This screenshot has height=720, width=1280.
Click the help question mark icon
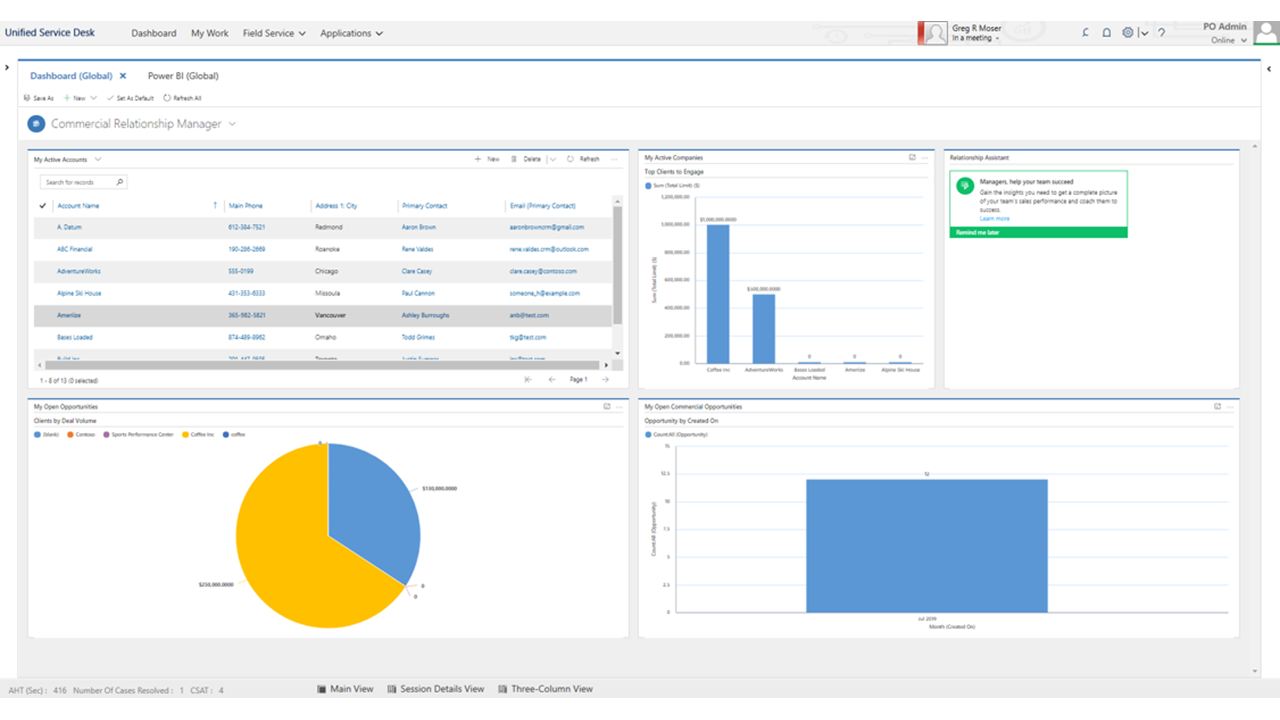pos(1161,33)
